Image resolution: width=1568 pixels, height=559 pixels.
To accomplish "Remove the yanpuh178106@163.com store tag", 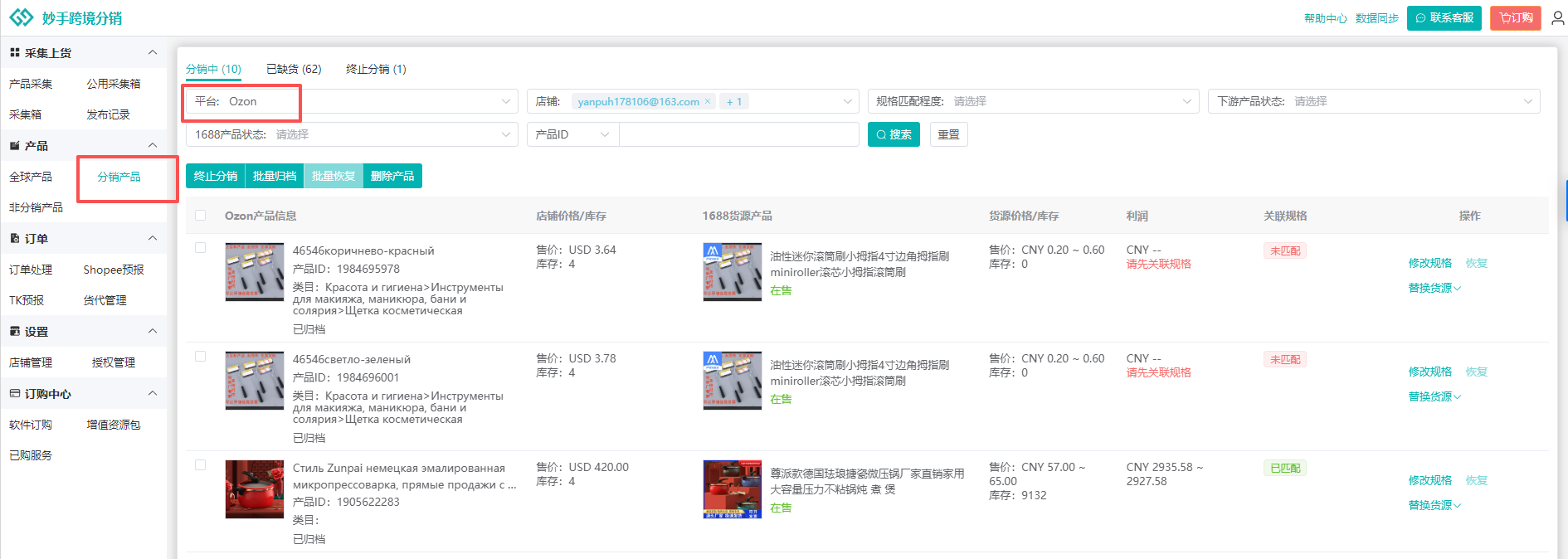I will click(x=708, y=101).
